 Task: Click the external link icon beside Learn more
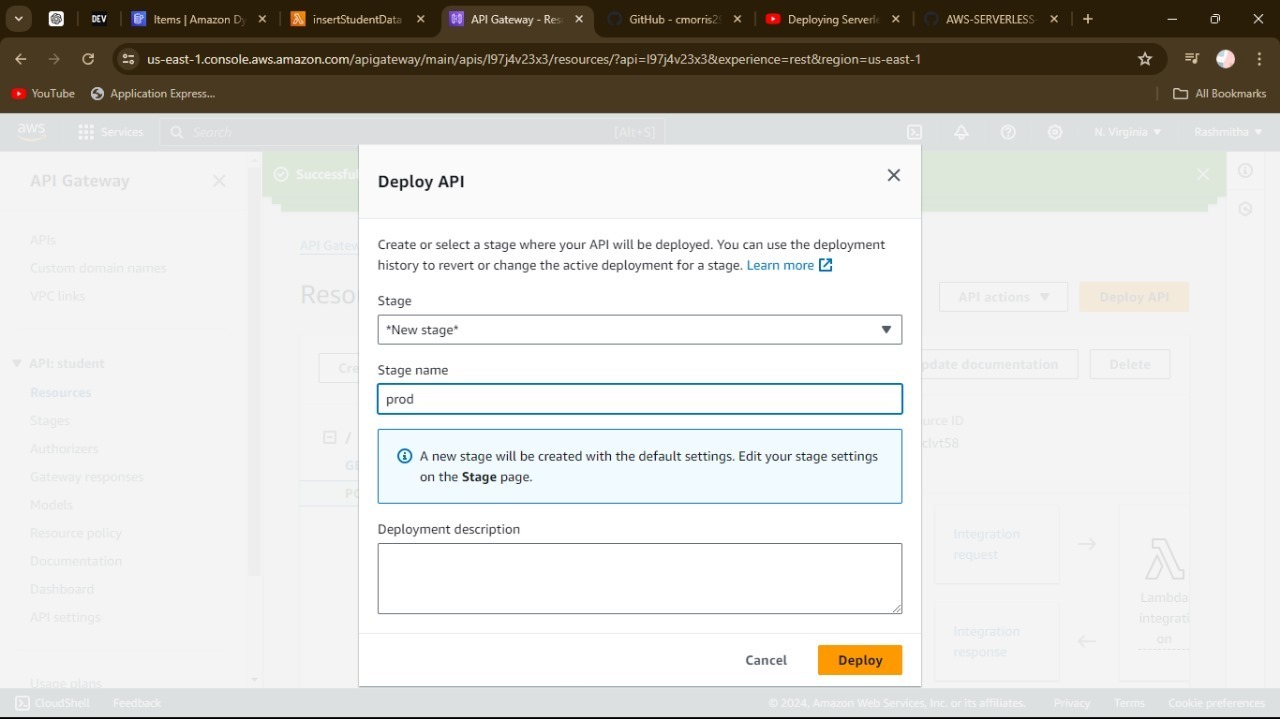[x=826, y=265]
